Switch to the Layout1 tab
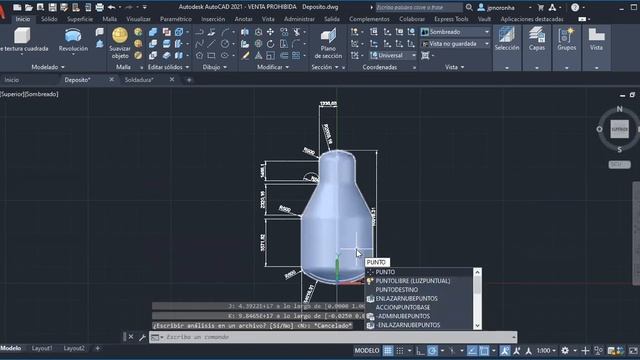 coord(42,349)
